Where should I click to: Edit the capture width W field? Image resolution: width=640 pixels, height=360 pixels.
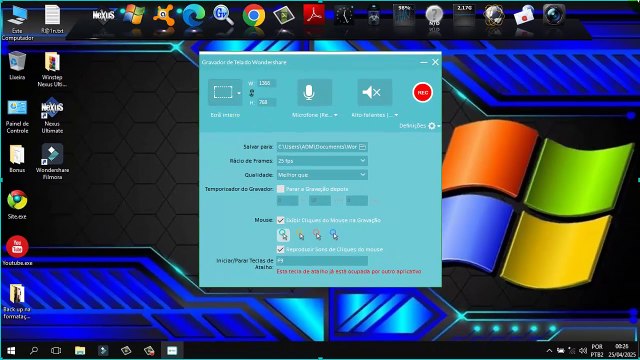coord(267,83)
